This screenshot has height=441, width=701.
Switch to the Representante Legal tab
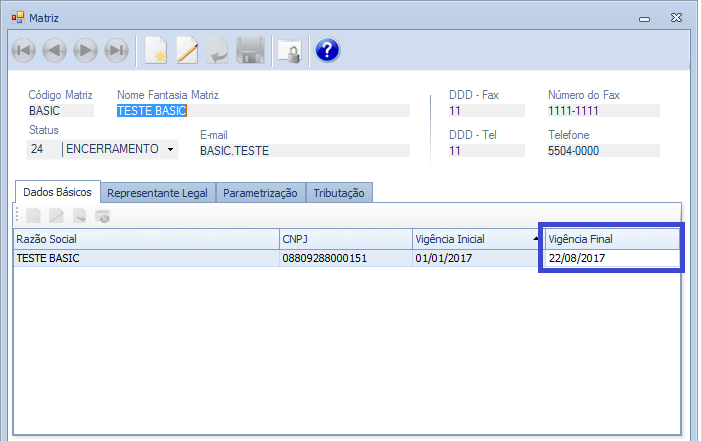click(159, 193)
